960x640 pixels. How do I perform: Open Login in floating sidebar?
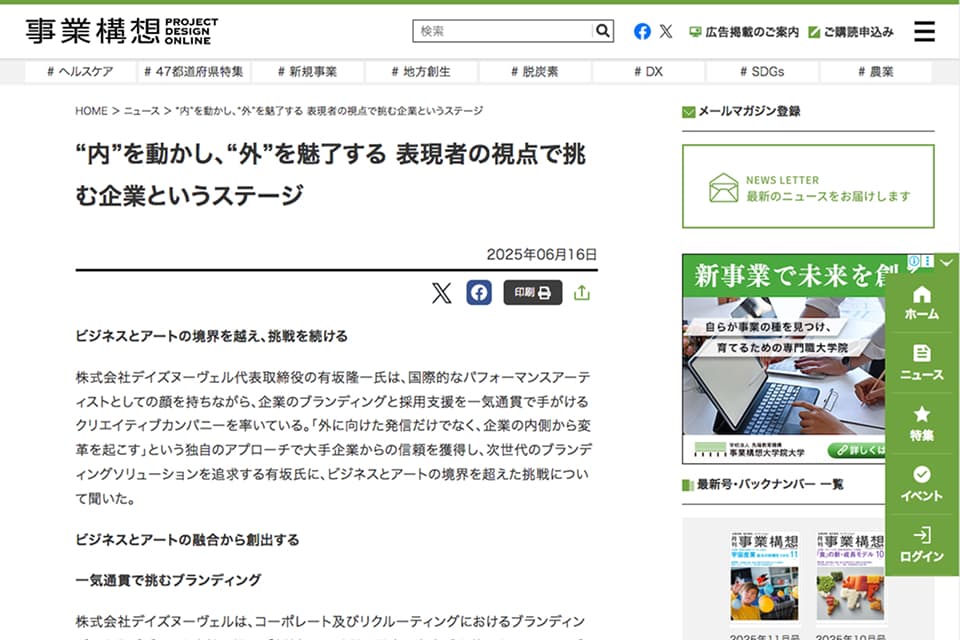pyautogui.click(x=921, y=545)
